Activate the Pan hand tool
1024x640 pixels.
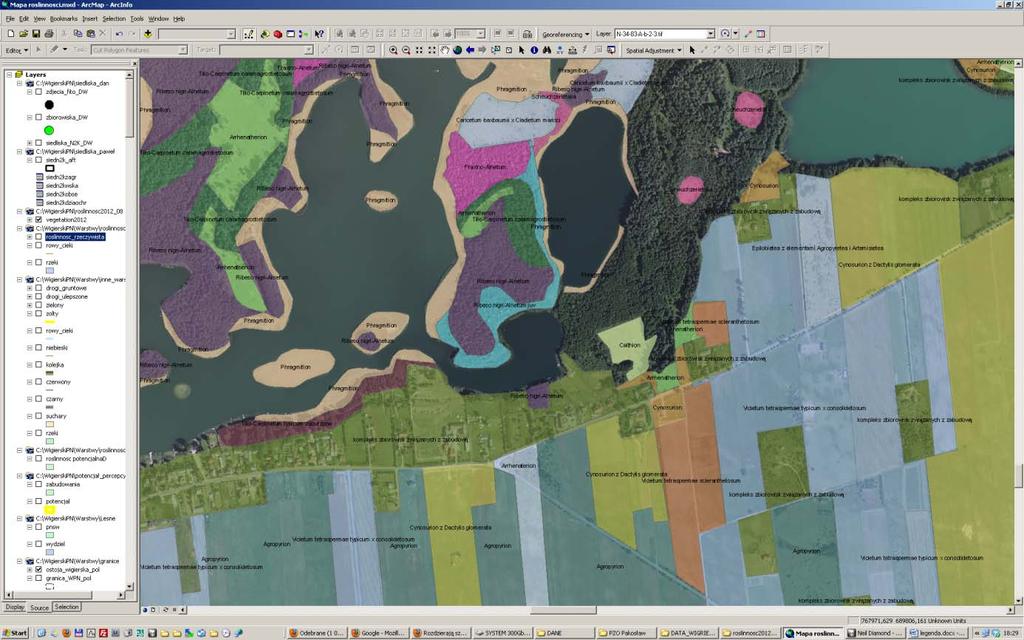point(445,50)
